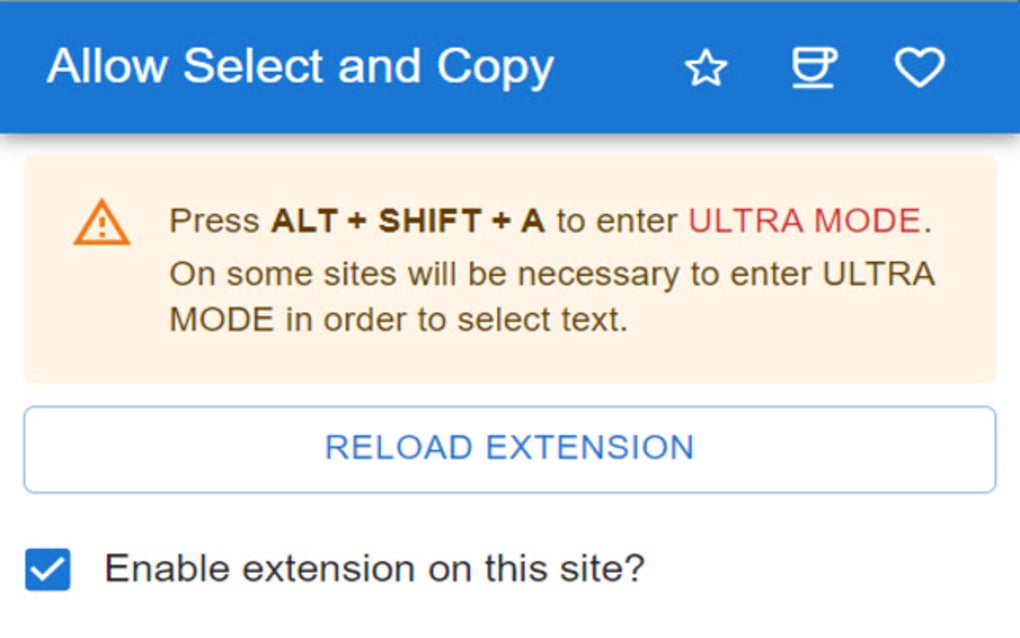The height and width of the screenshot is (638, 1020).
Task: Click the favorite heart icon at top right
Action: pos(918,67)
